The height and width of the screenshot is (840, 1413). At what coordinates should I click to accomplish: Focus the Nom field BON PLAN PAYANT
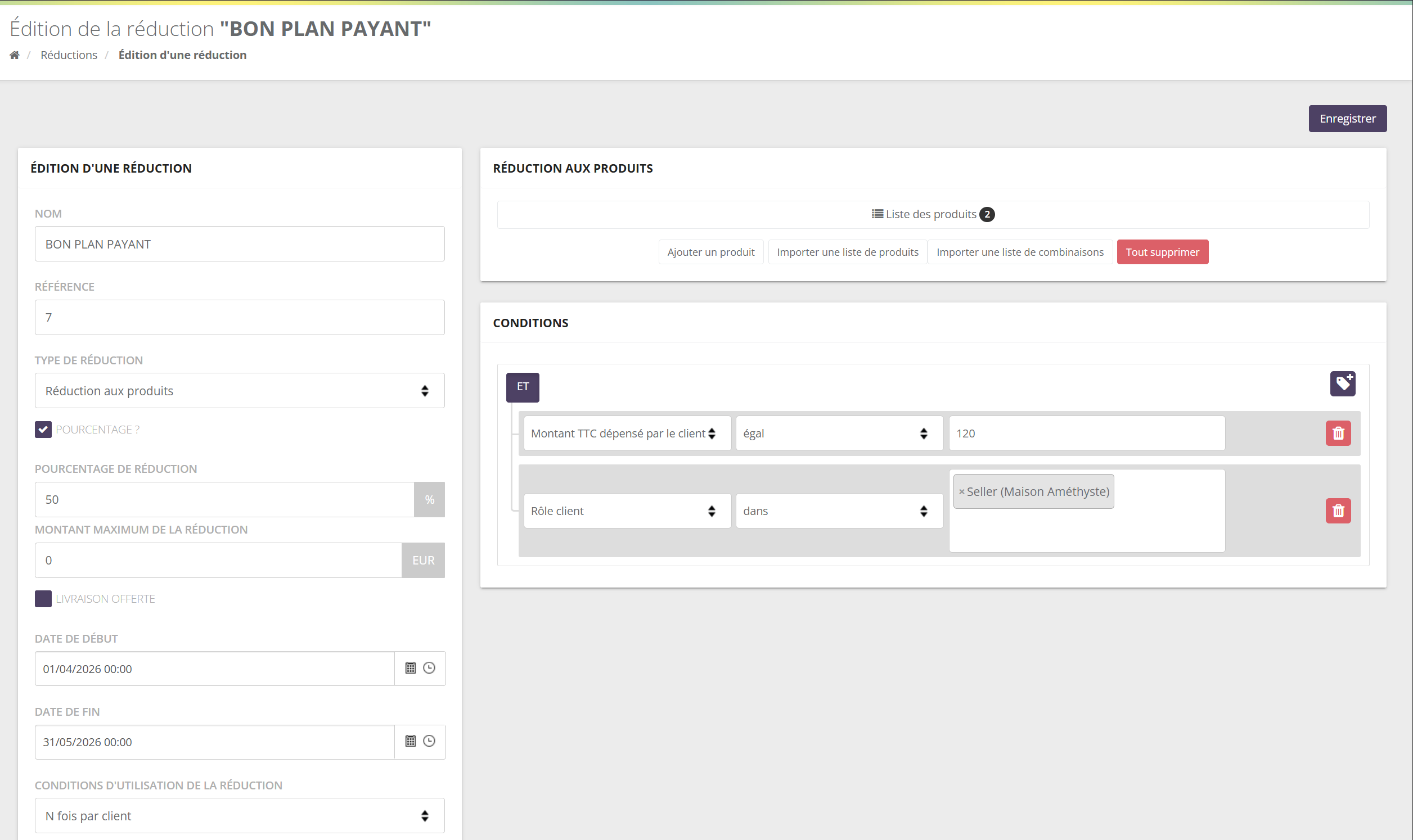[x=240, y=244]
